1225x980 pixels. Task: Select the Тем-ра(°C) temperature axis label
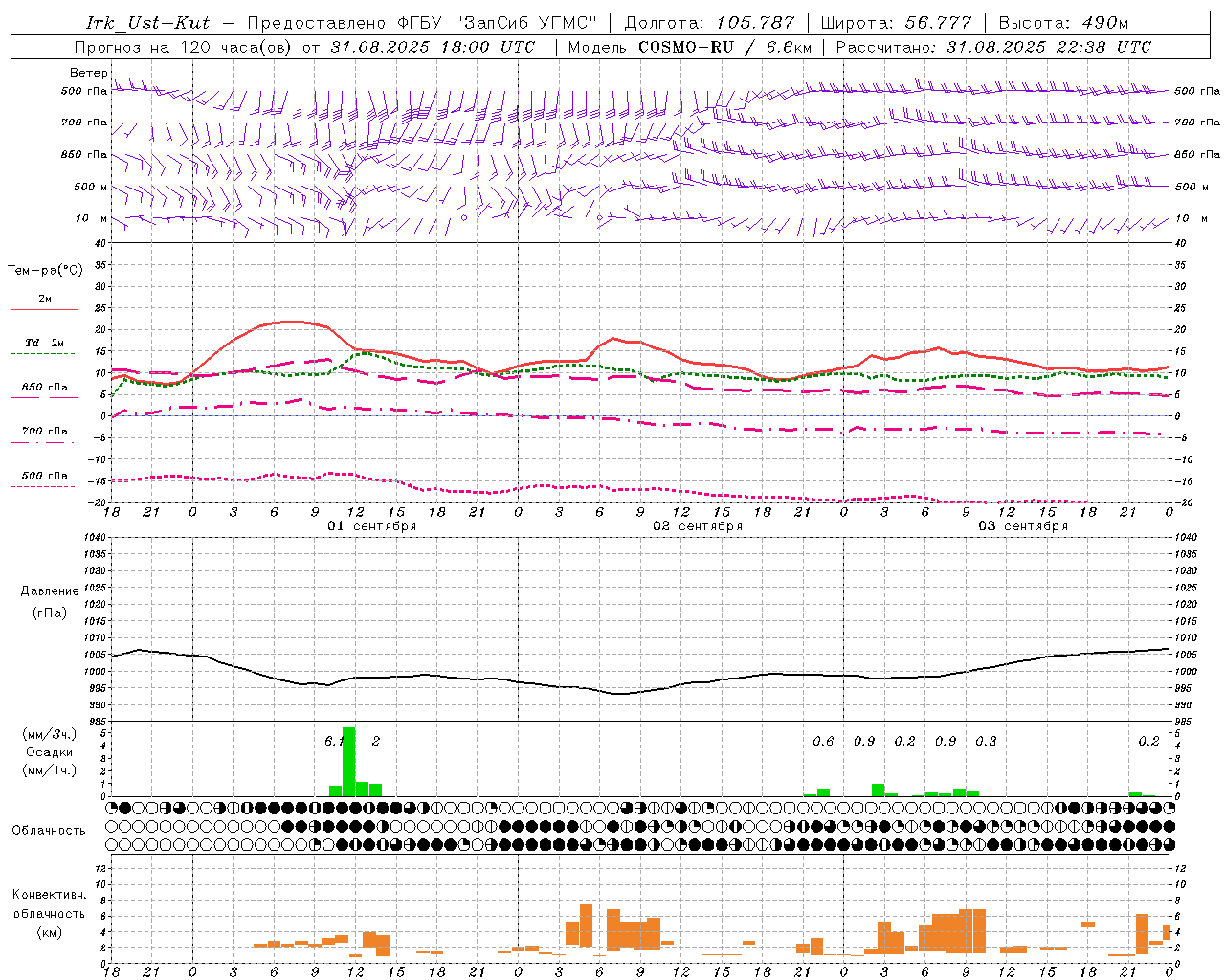tap(45, 271)
